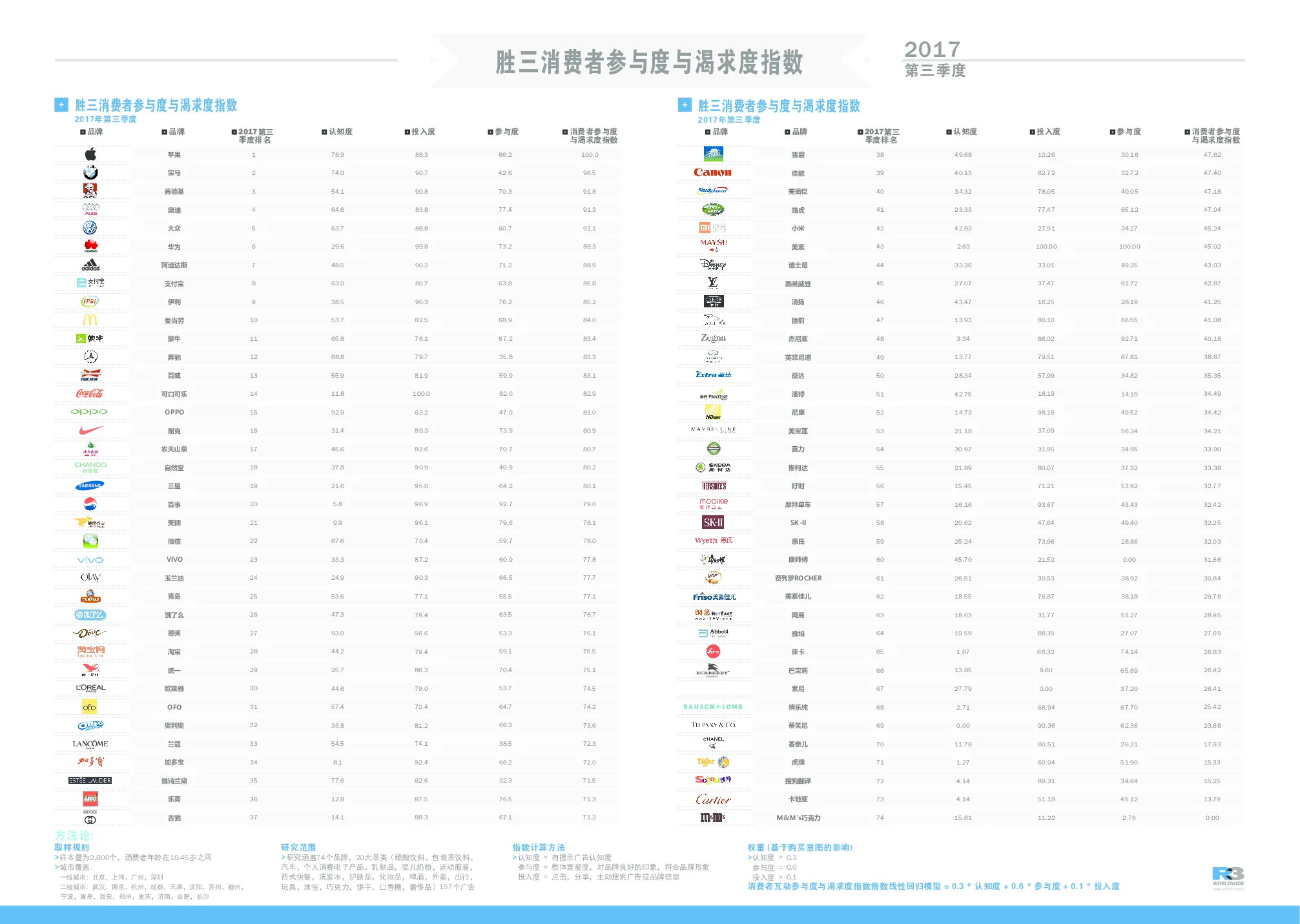
Task: Click the '方法论:' heading
Action: [x=74, y=836]
